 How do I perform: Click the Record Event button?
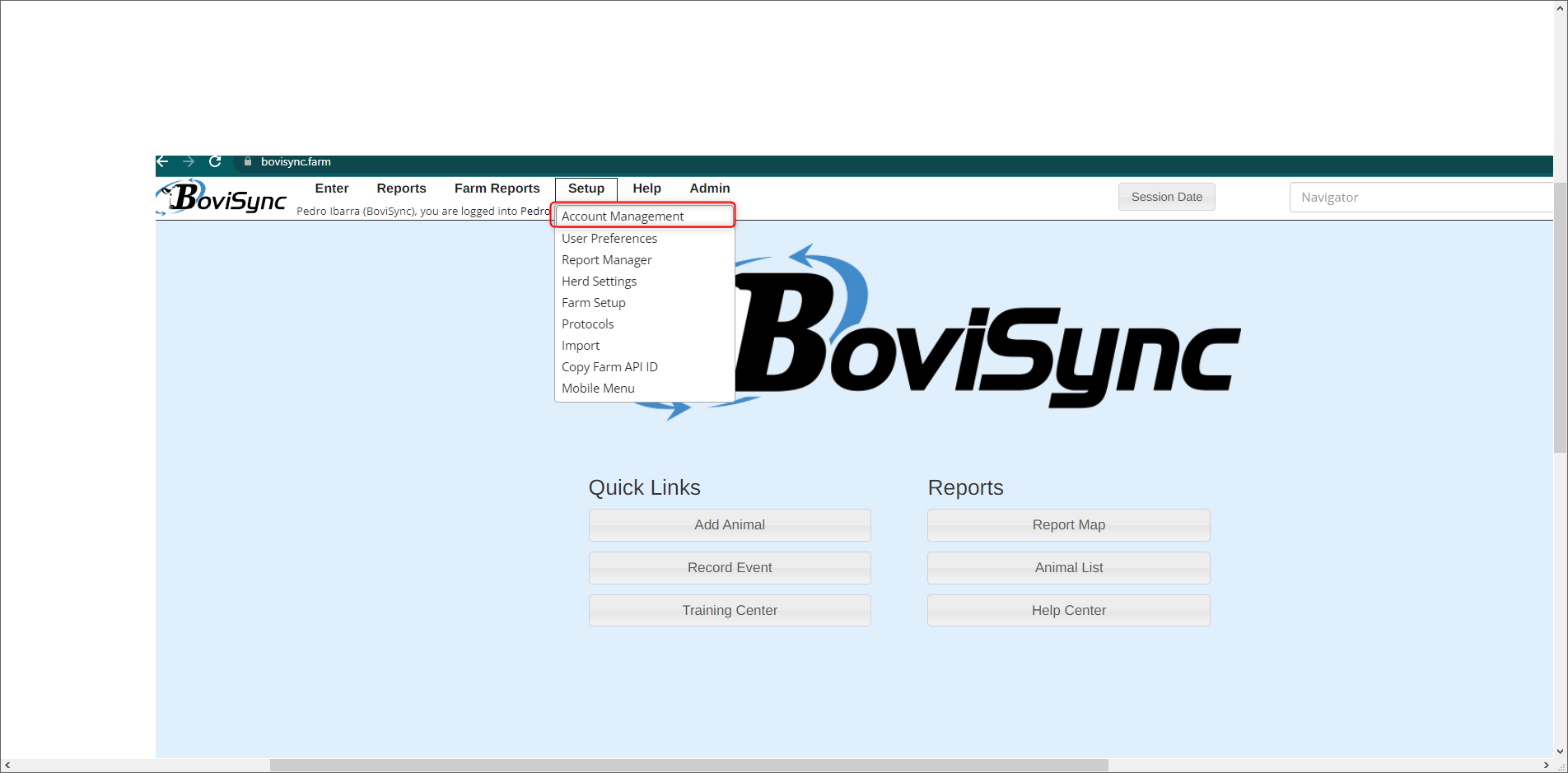(730, 568)
